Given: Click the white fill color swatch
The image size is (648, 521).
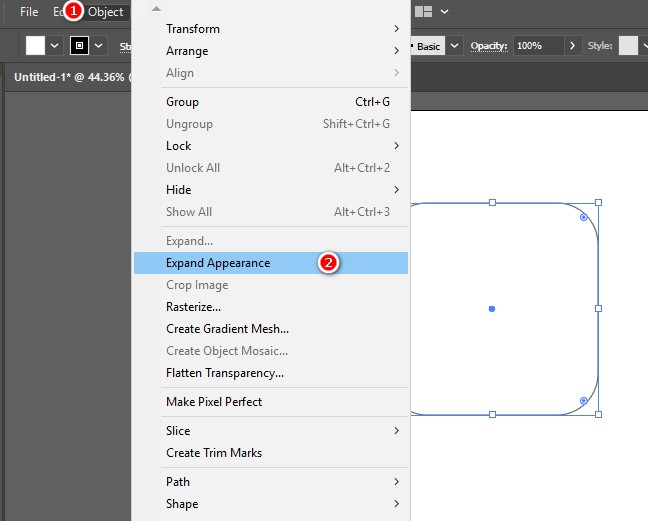Looking at the screenshot, I should point(35,46).
